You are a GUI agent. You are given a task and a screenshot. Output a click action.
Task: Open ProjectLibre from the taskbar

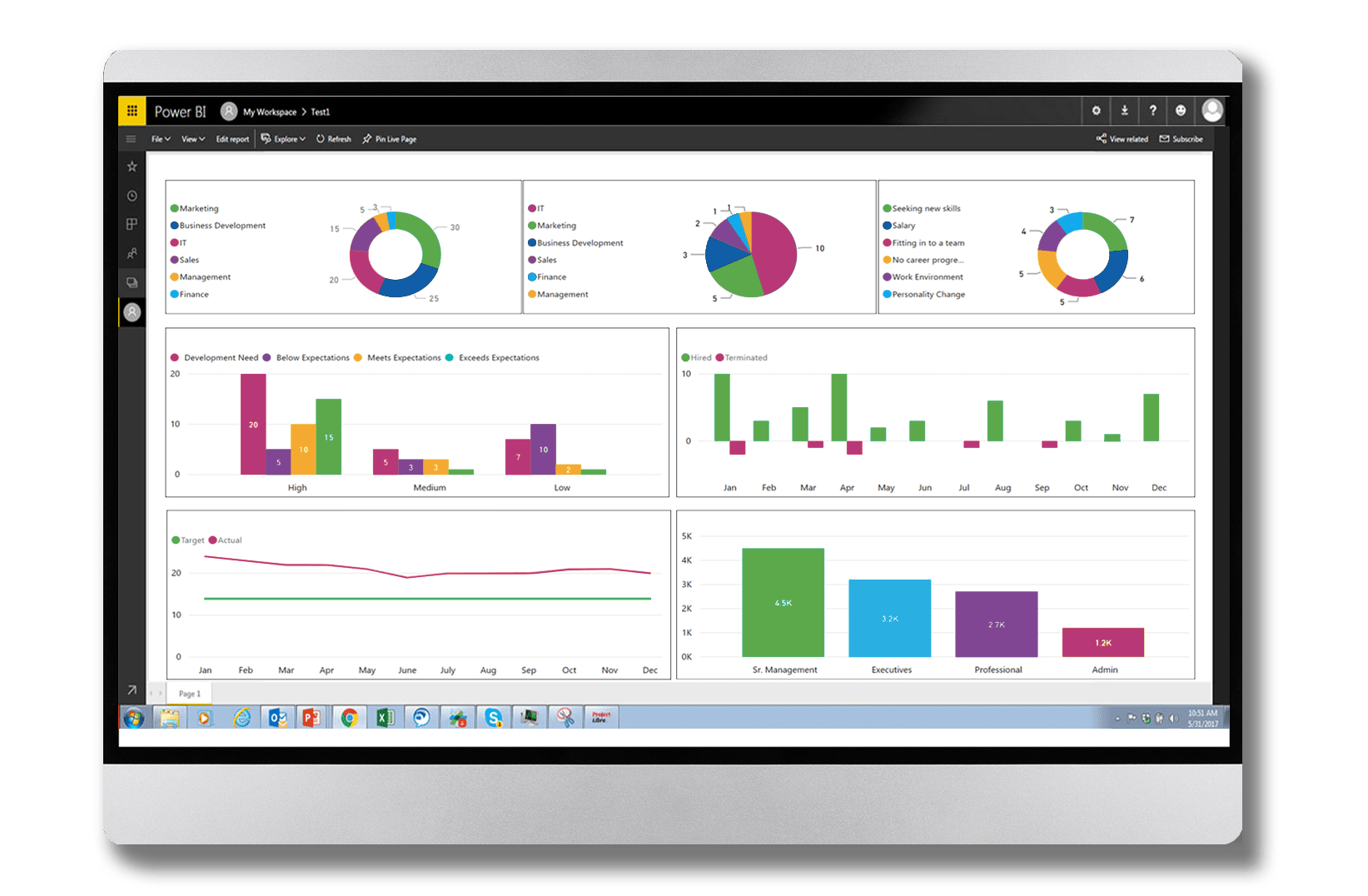point(600,718)
